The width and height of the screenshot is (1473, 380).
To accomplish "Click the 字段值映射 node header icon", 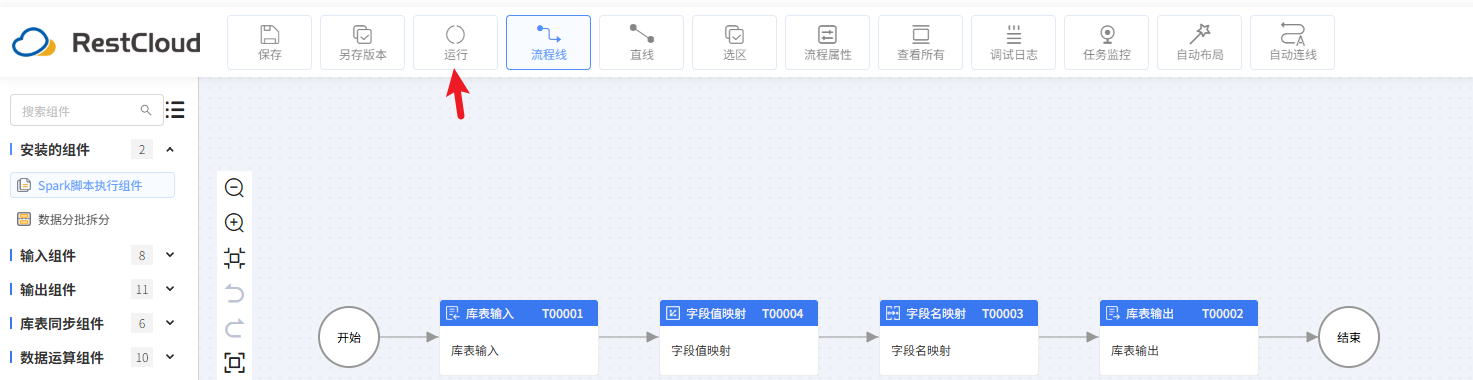I will pyautogui.click(x=673, y=313).
